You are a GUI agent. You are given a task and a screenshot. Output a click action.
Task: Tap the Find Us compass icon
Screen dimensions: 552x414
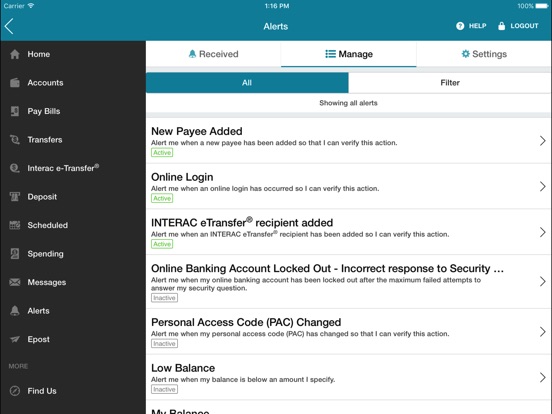click(15, 391)
